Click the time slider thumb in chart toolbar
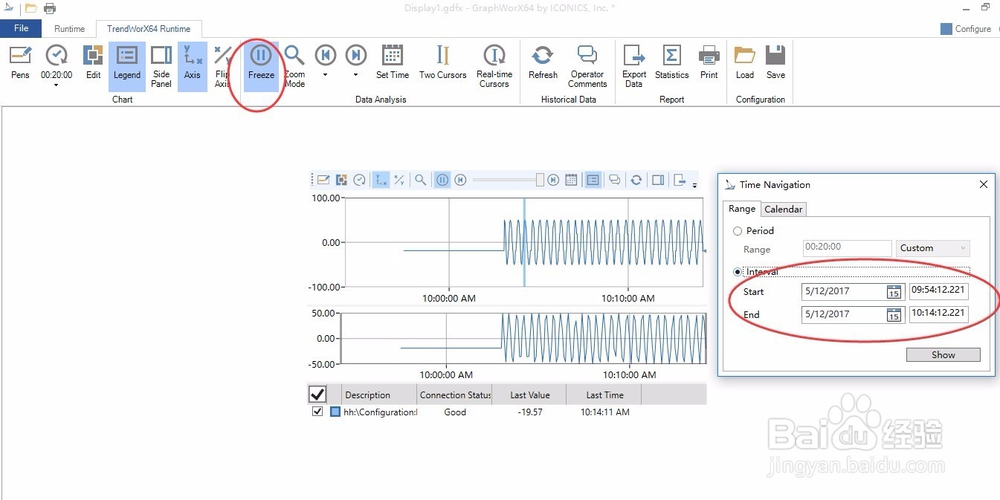1000x500 pixels. [x=540, y=180]
